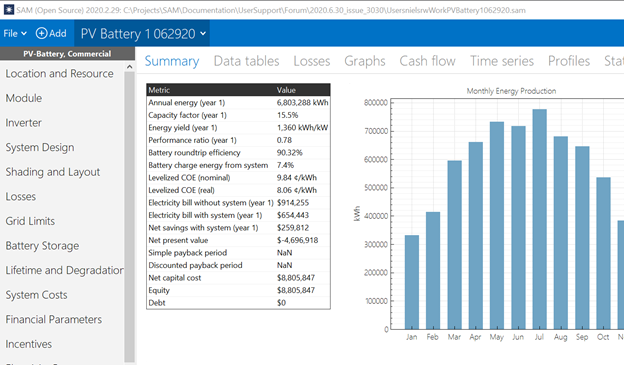
Task: View the Time series tab
Action: pyautogui.click(x=502, y=61)
